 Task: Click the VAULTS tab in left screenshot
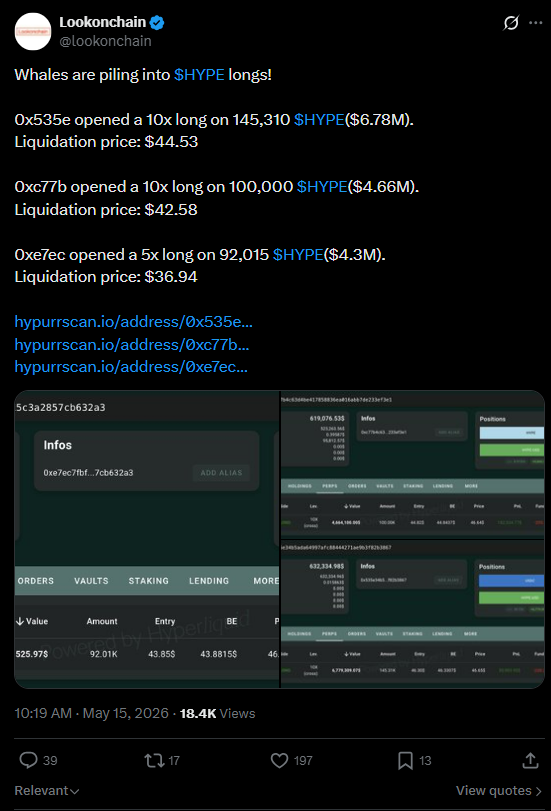coord(91,581)
